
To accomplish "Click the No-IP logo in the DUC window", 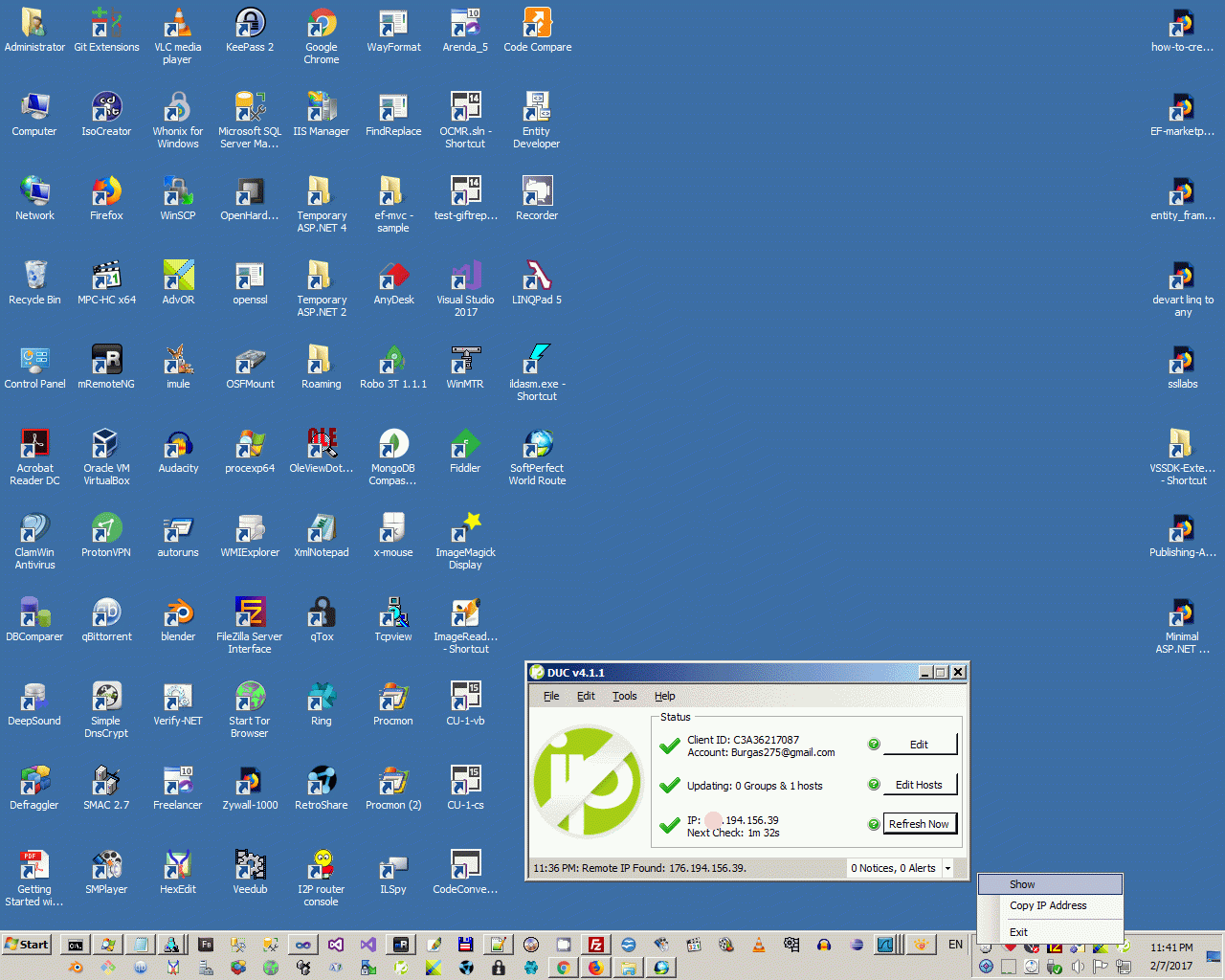I will tap(588, 782).
